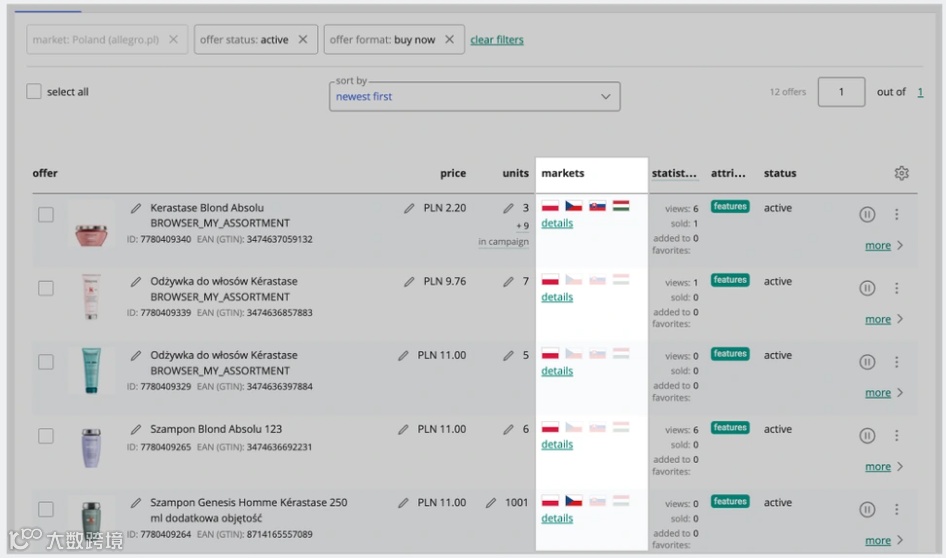Image resolution: width=946 pixels, height=558 pixels.
Task: Click the status column header
Action: click(x=780, y=173)
